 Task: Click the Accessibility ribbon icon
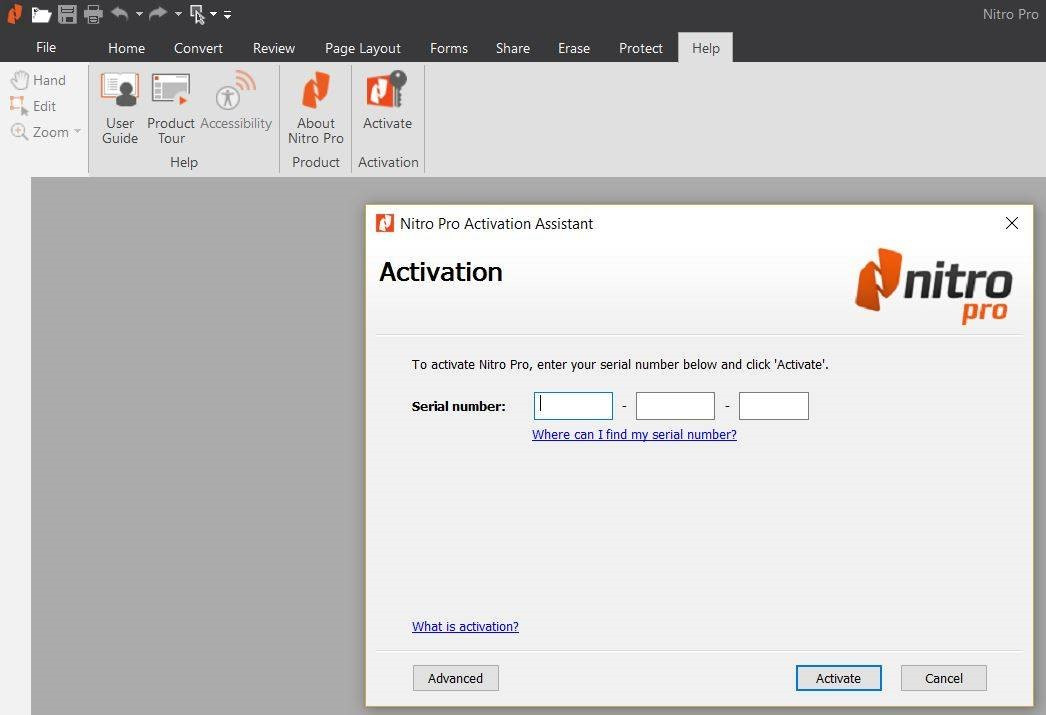[236, 101]
